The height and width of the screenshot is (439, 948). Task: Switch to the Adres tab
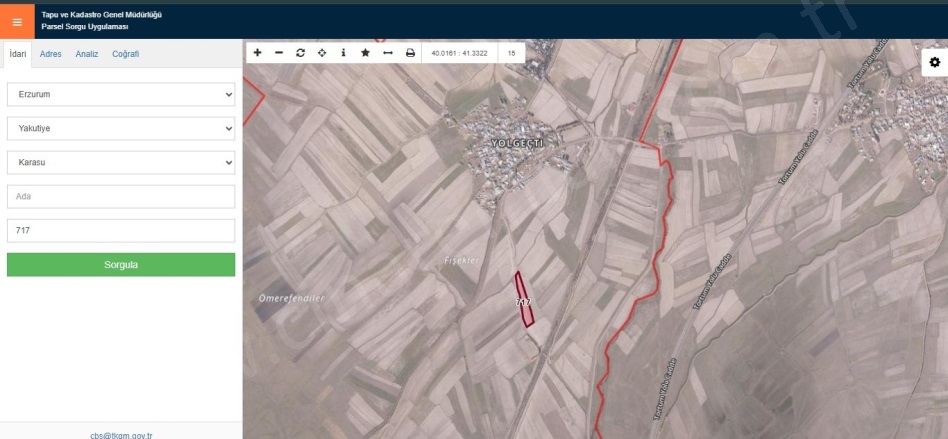[50, 54]
